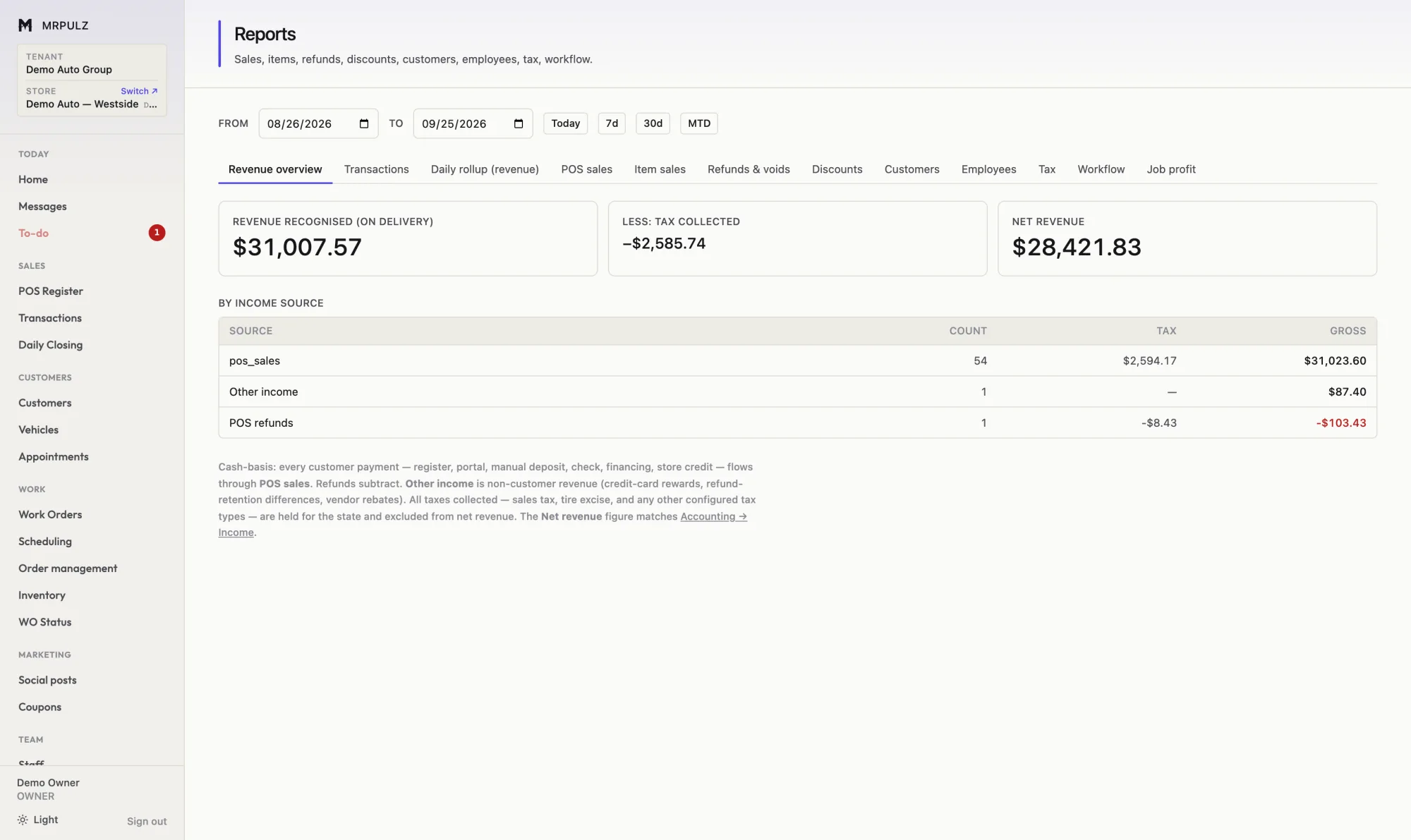Click the TO date 09/25/2026 field
1411x840 pixels.
[473, 123]
